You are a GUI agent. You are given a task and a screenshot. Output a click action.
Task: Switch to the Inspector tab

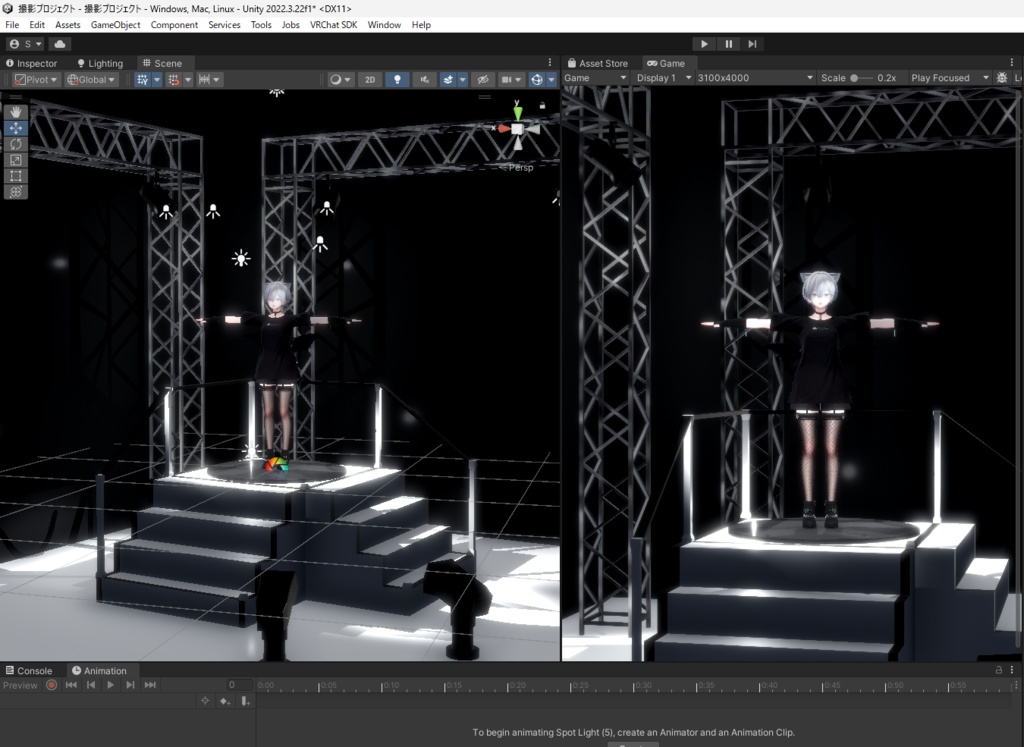tap(31, 63)
